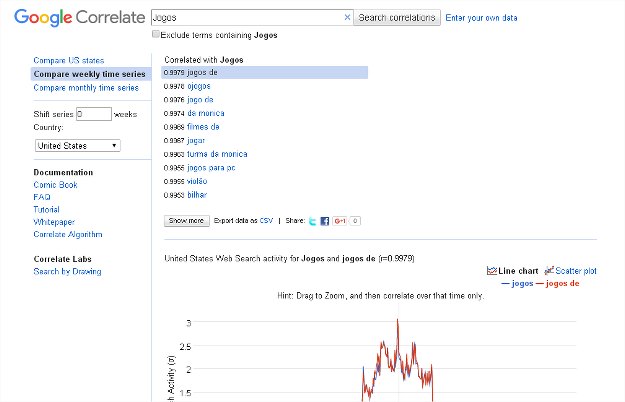Viewport: 625px width, 402px height.
Task: Open the Comic Book documentation link
Action: pyautogui.click(x=55, y=185)
